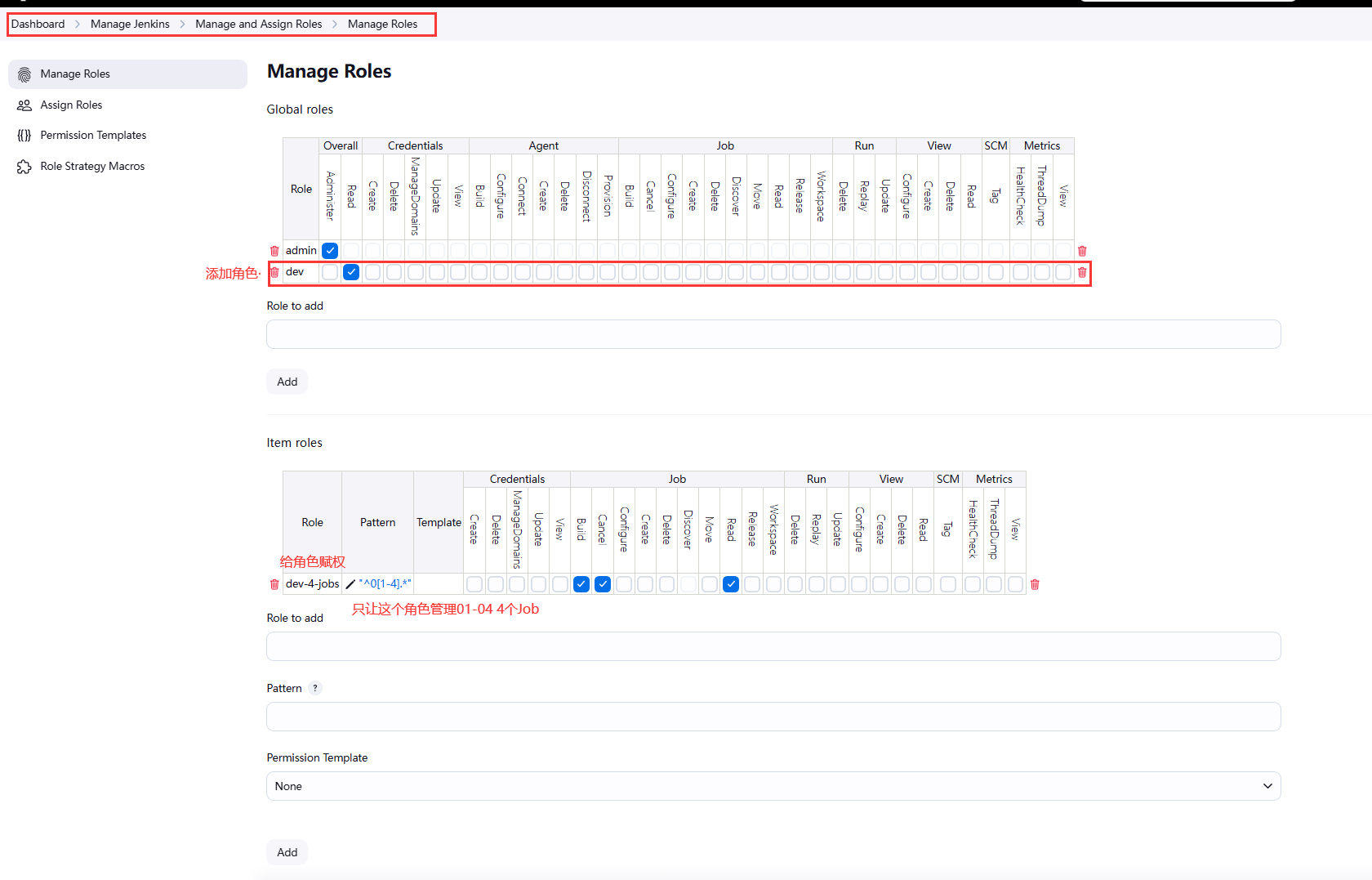This screenshot has height=880, width=1372.
Task: Check Job Configure for dev-4-jobs role
Action: point(624,584)
